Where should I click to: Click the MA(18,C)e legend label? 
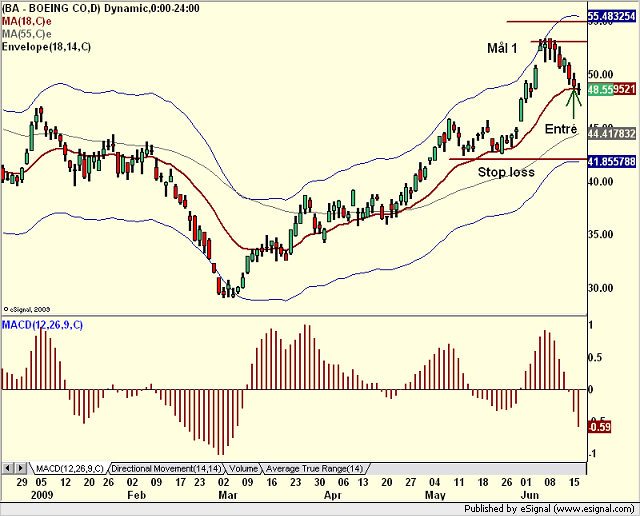click(x=27, y=21)
